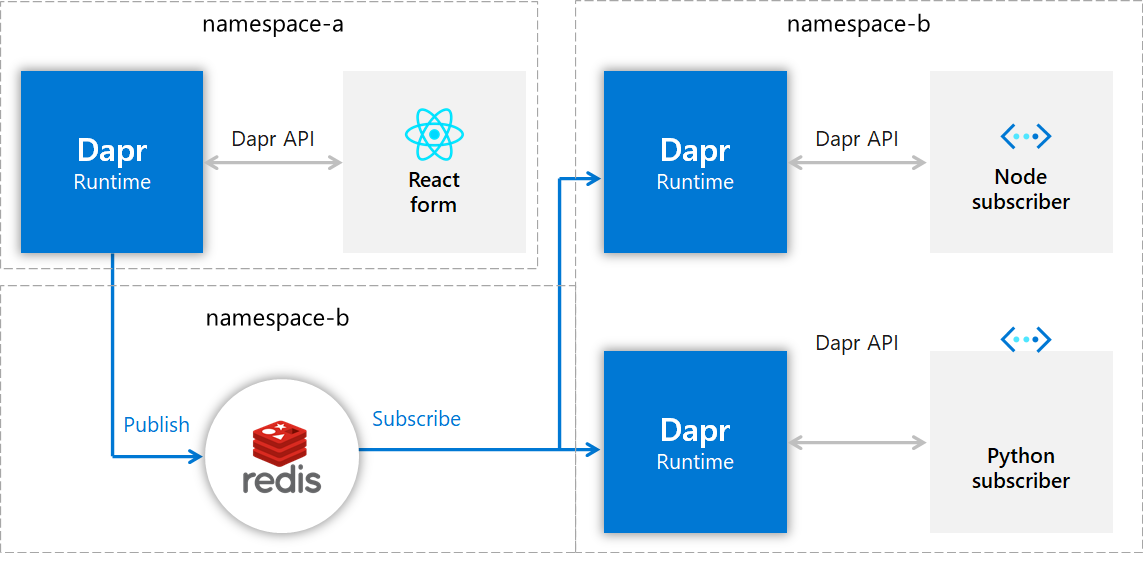Screen dimensions: 1143x579
Task: Click the gray double arrow beside Python subscriber
Action: 857,442
